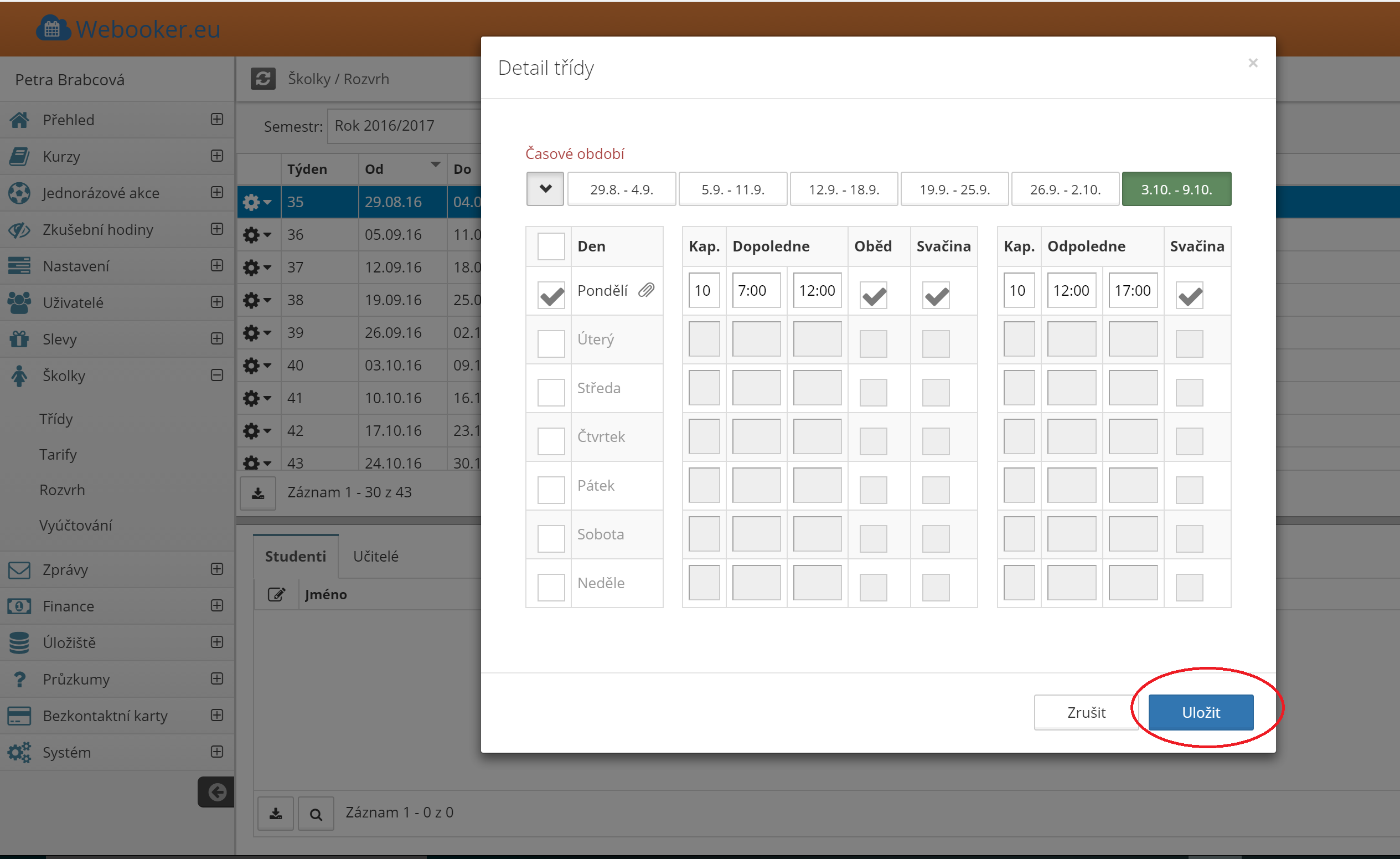1400x859 pixels.
Task: Click the paperclip icon next to Pondělí
Action: point(646,291)
